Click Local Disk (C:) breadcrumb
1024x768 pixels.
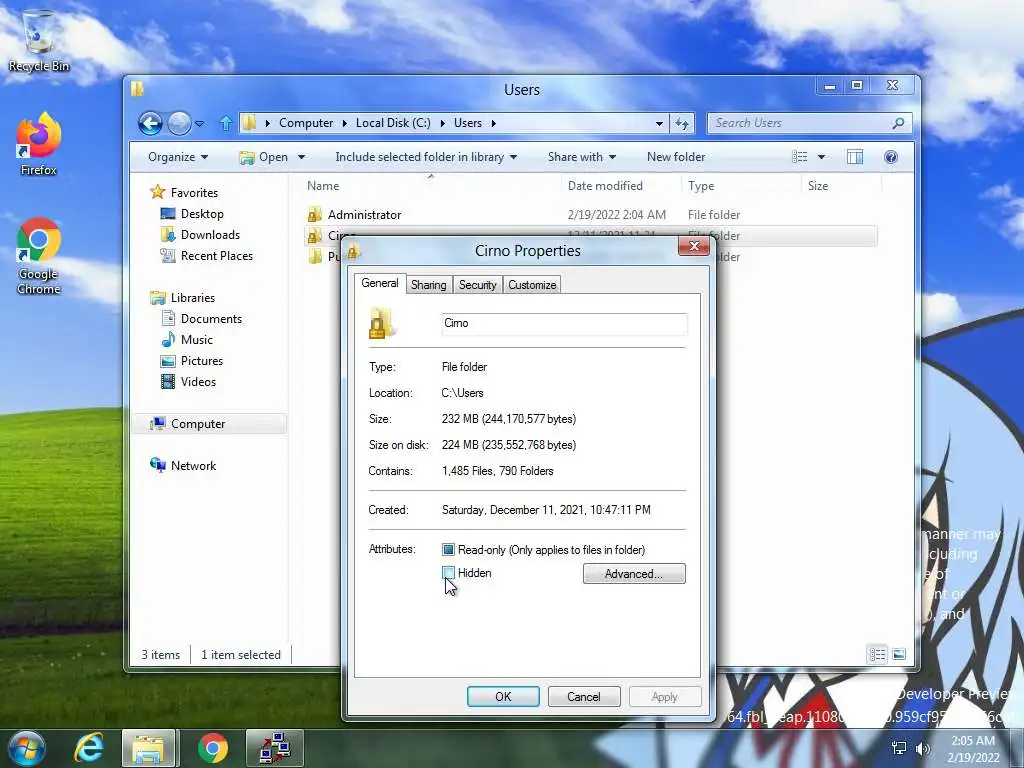tap(393, 123)
